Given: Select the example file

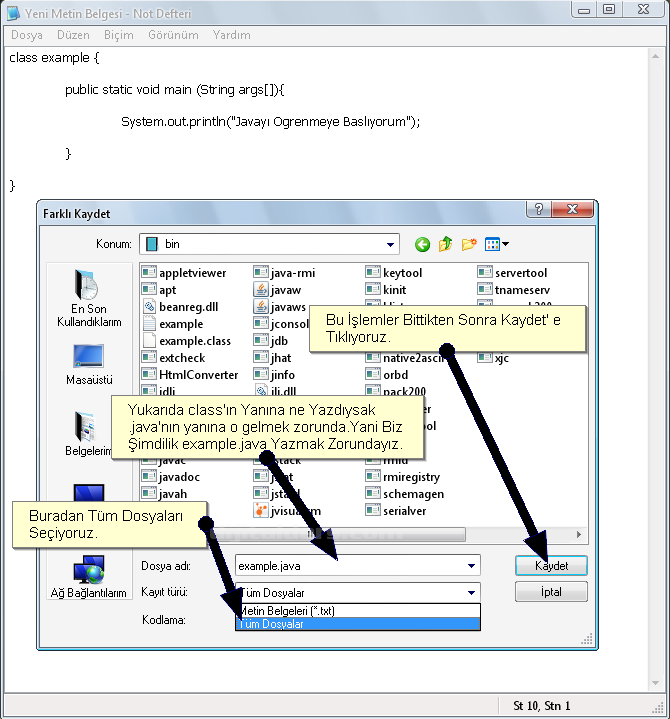Looking at the screenshot, I should [173, 324].
